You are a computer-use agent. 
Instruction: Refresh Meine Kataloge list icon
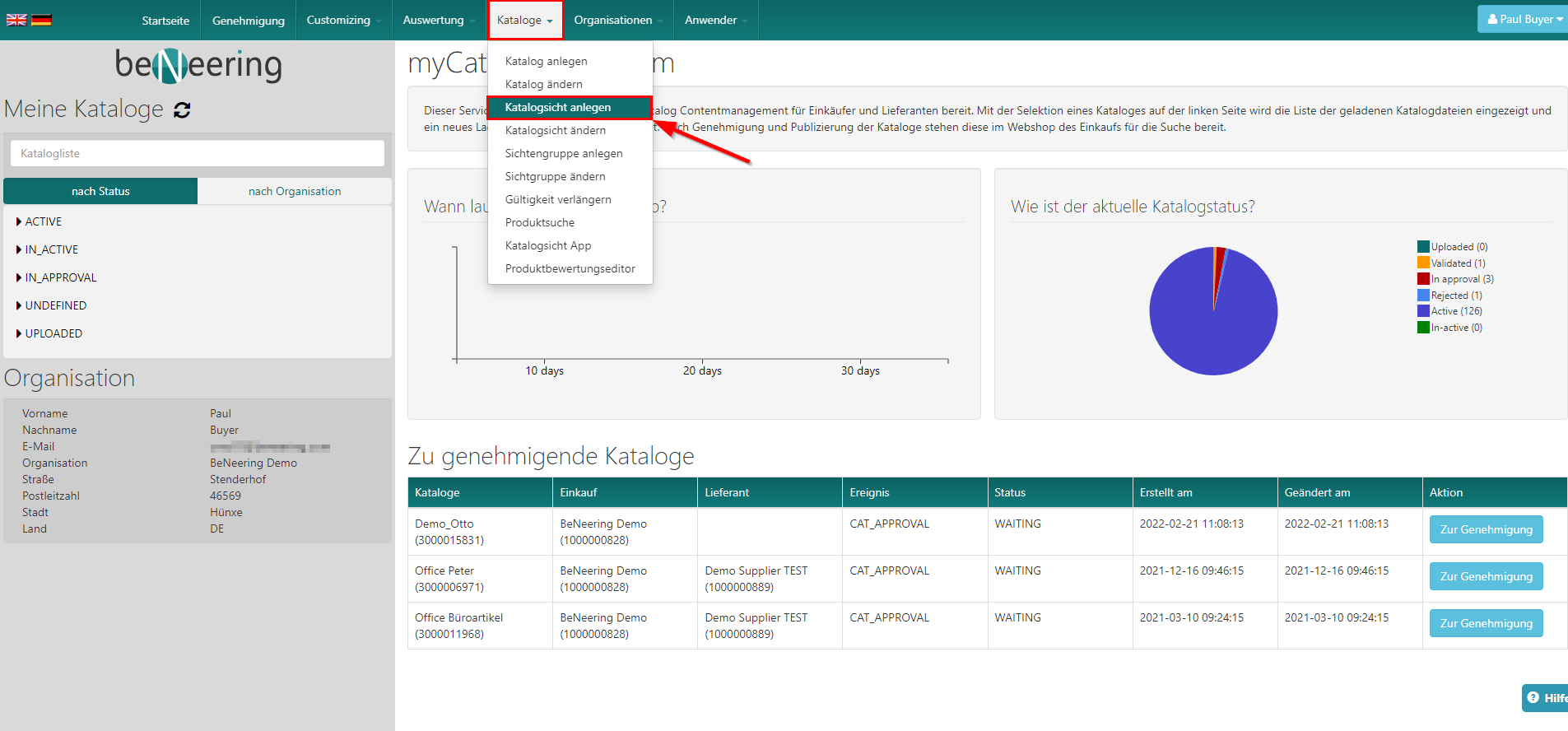point(182,110)
